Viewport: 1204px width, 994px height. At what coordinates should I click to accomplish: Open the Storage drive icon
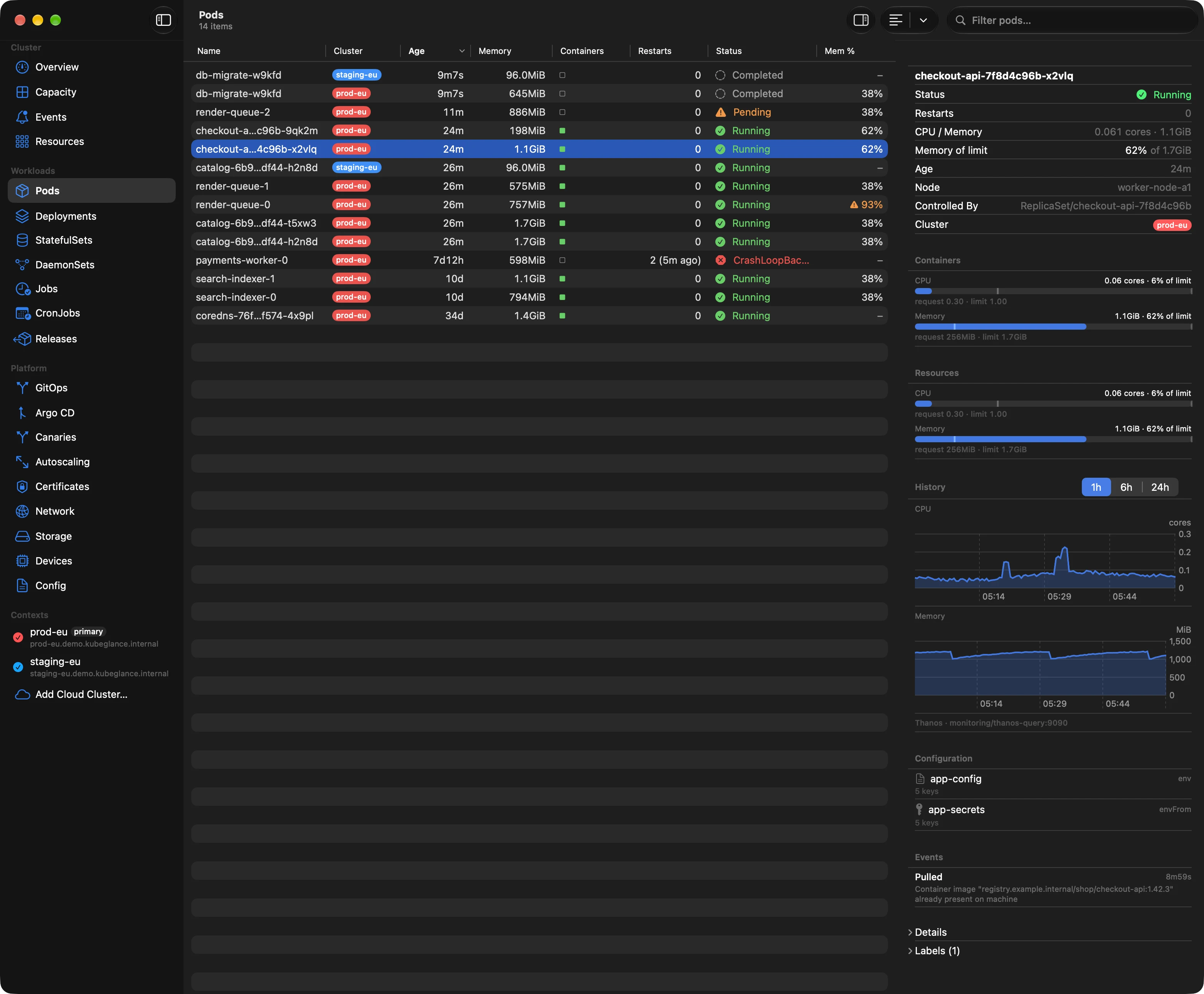click(x=22, y=536)
